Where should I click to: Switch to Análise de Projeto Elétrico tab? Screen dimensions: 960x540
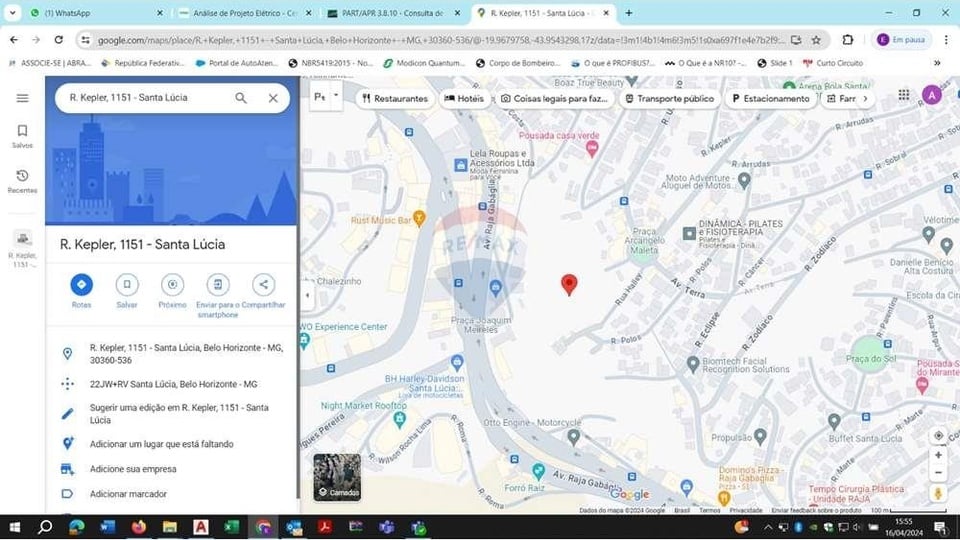(x=244, y=13)
